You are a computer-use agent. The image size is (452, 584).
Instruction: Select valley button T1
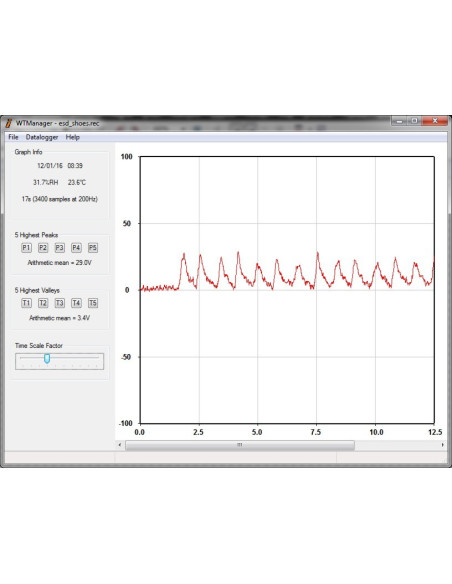26,303
